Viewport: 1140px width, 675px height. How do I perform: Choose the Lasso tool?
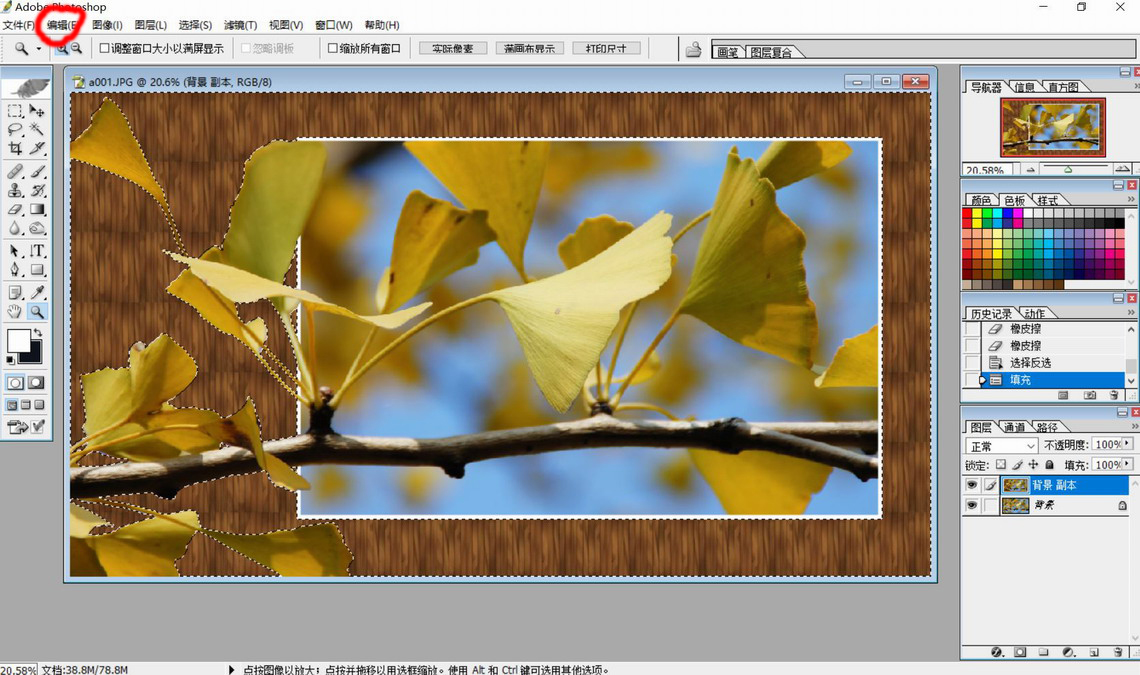click(x=15, y=129)
